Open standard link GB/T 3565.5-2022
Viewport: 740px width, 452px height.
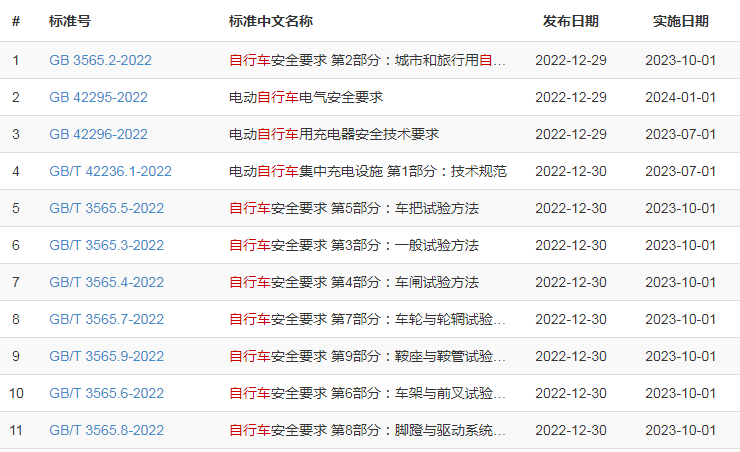(x=106, y=208)
